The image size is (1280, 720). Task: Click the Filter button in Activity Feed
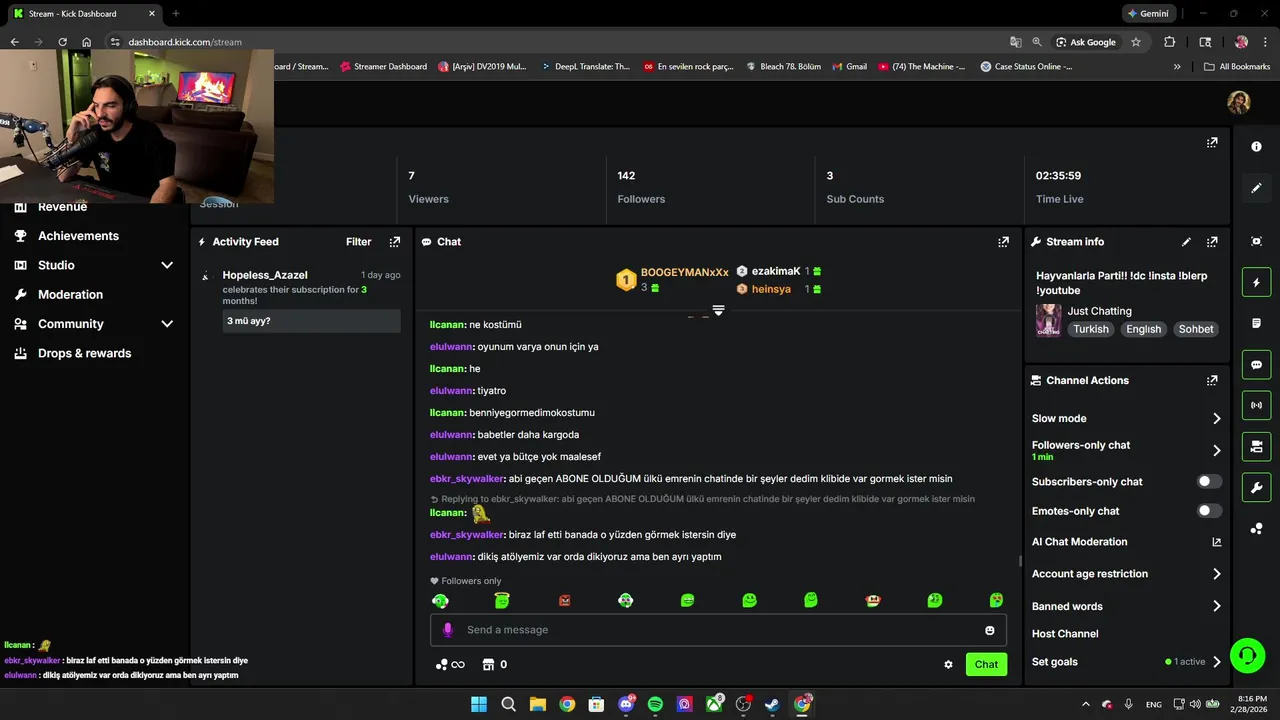358,242
